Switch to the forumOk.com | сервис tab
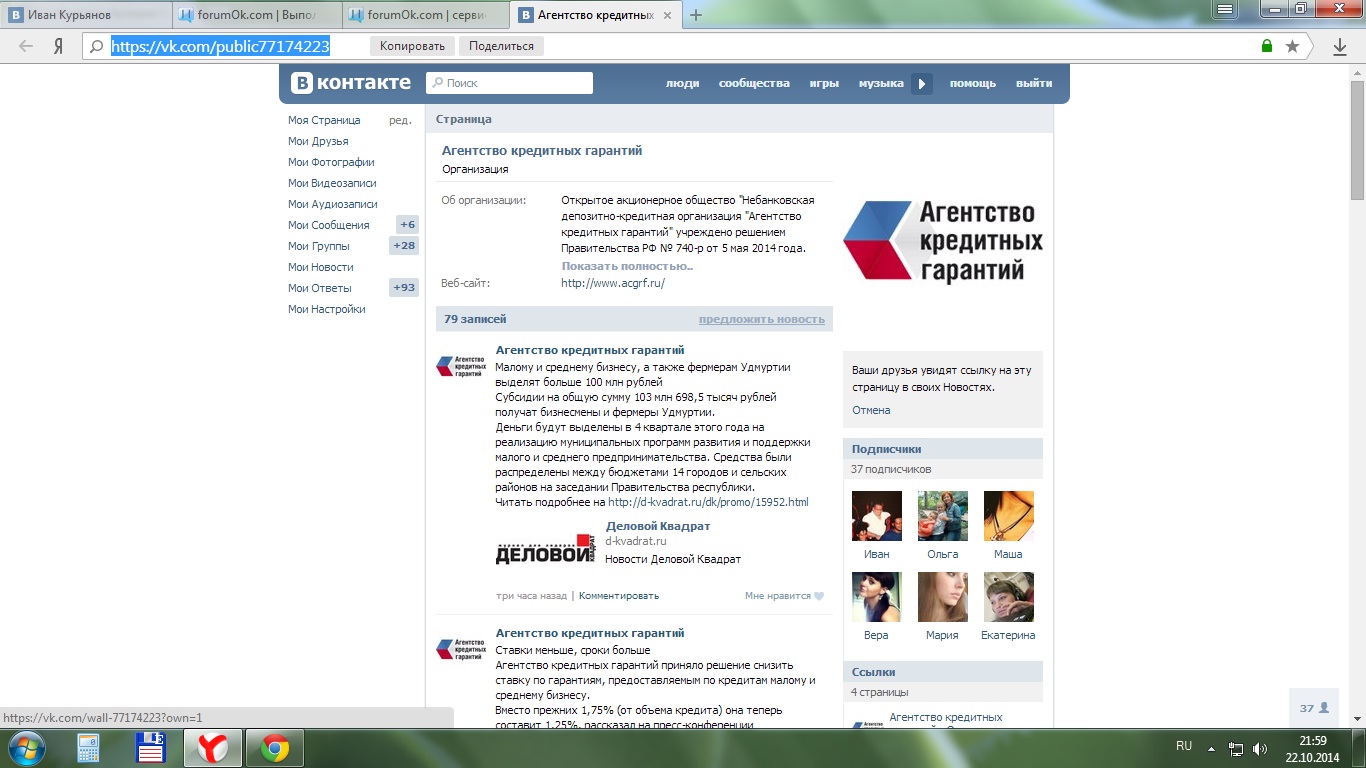1366x768 pixels. point(427,15)
